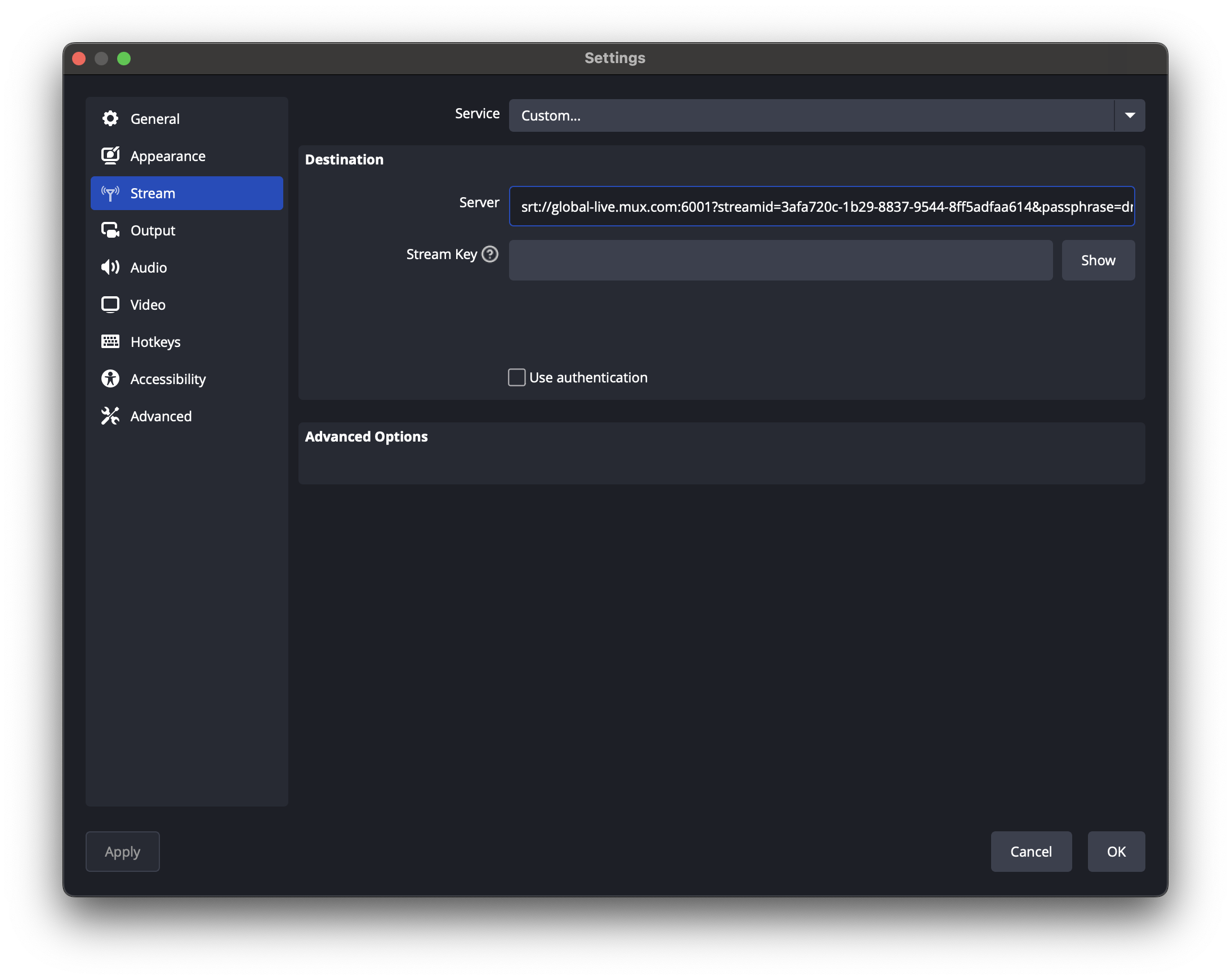Viewport: 1231px width, 980px height.
Task: Click the Video display icon
Action: (110, 304)
